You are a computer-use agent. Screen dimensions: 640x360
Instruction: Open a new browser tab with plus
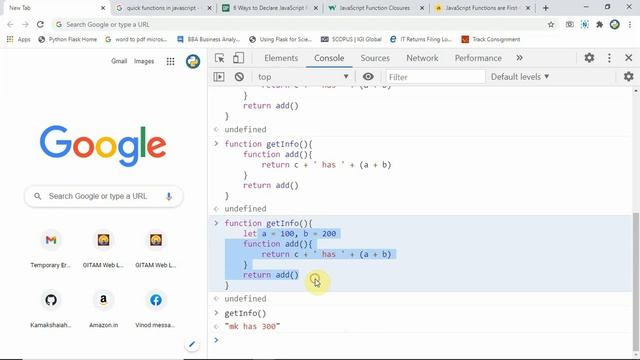(x=545, y=8)
